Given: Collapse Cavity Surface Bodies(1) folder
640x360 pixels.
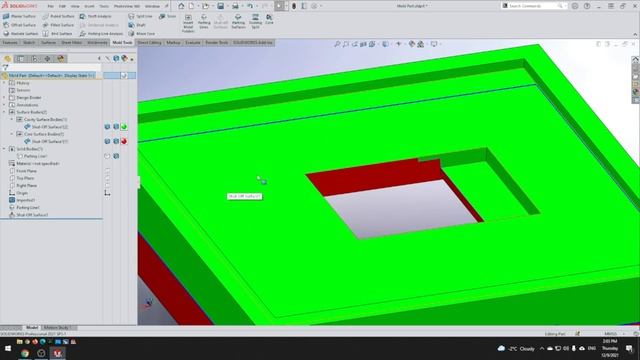Looking at the screenshot, I should tap(12, 120).
